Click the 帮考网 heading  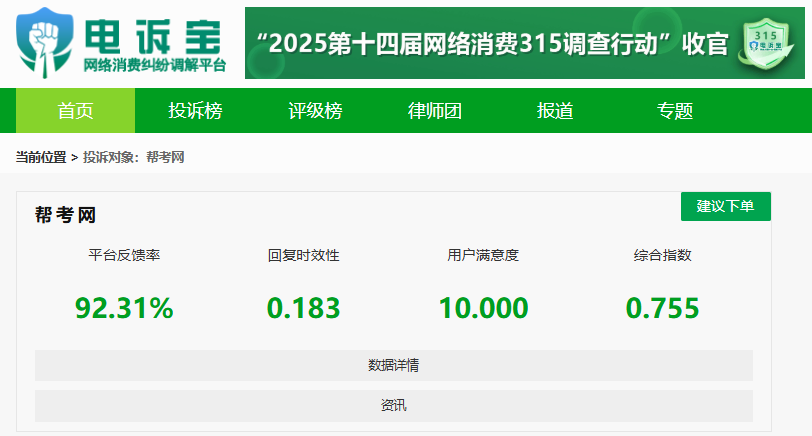[x=65, y=215]
